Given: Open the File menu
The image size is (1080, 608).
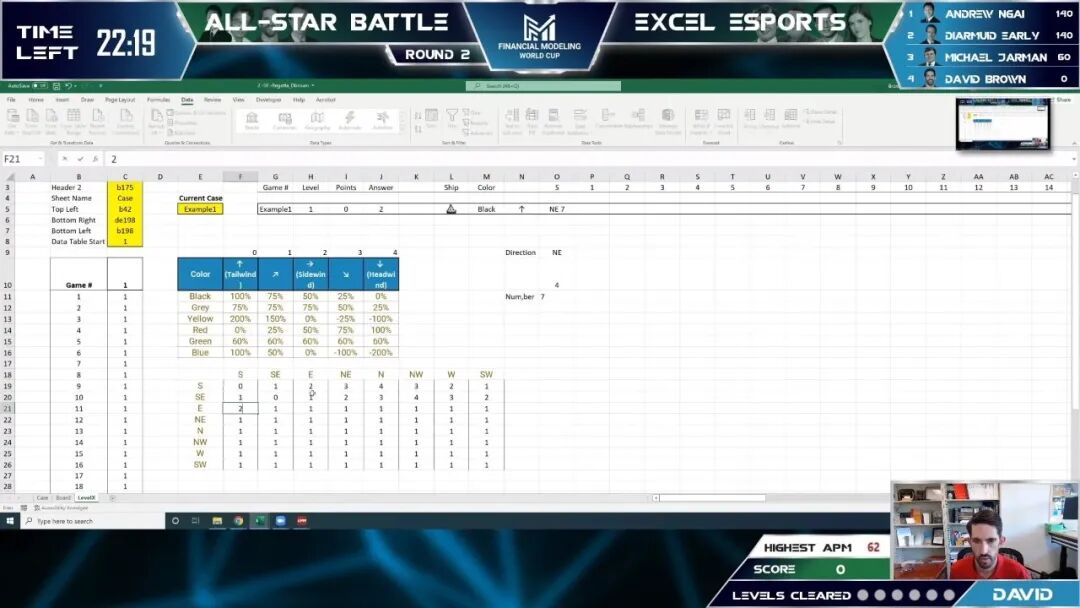Looking at the screenshot, I should (x=11, y=100).
